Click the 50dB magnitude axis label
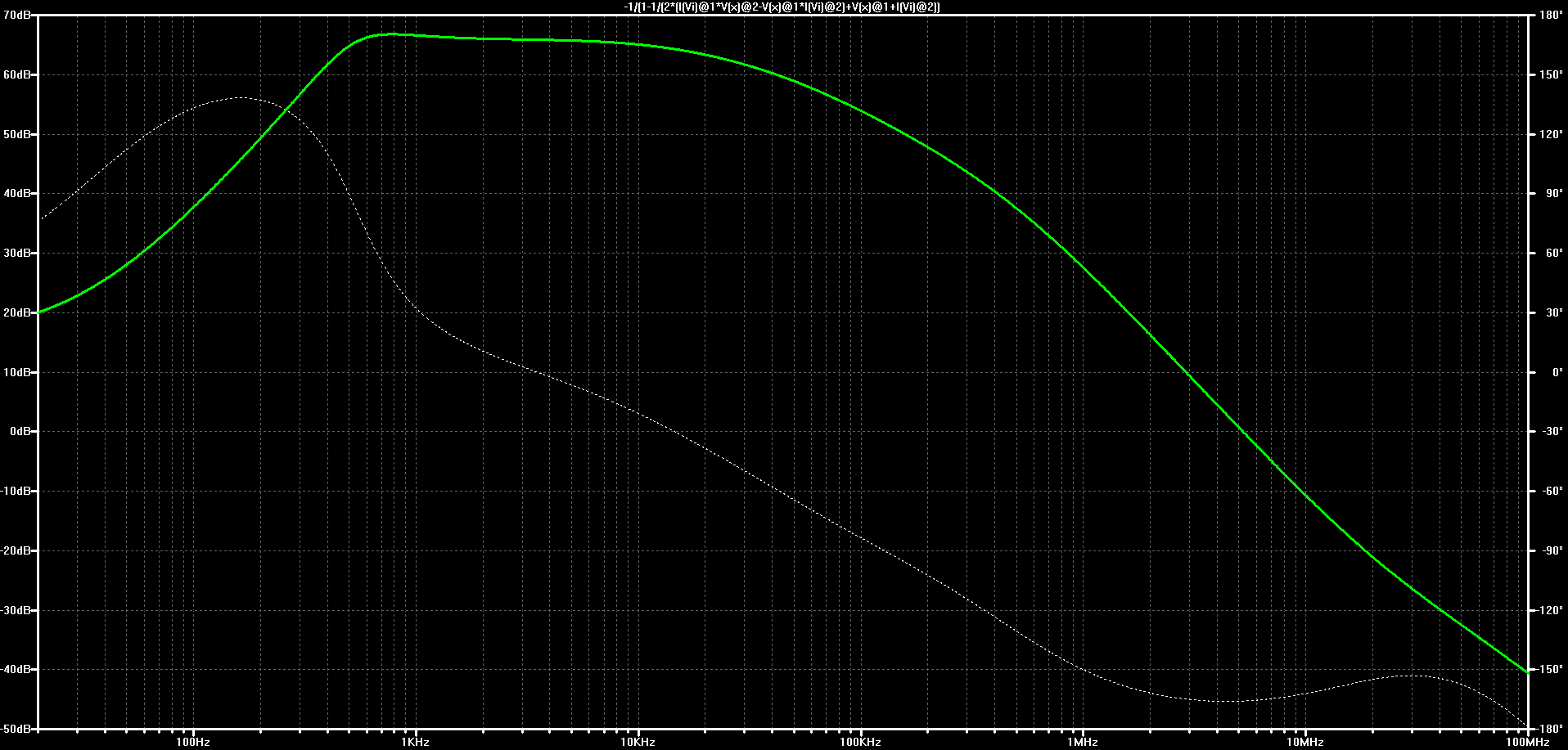 (x=16, y=134)
